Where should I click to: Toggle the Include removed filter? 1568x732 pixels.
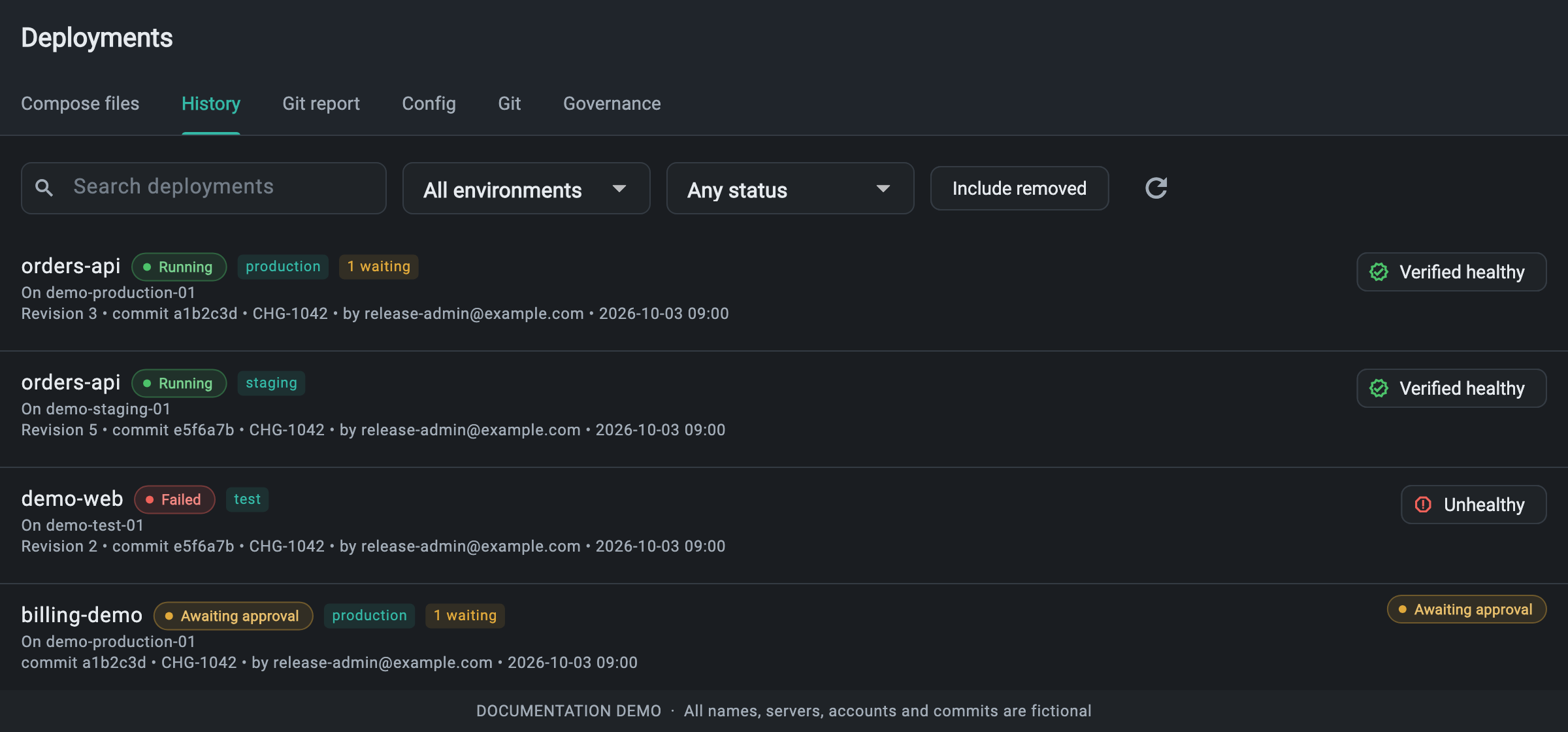(x=1019, y=188)
